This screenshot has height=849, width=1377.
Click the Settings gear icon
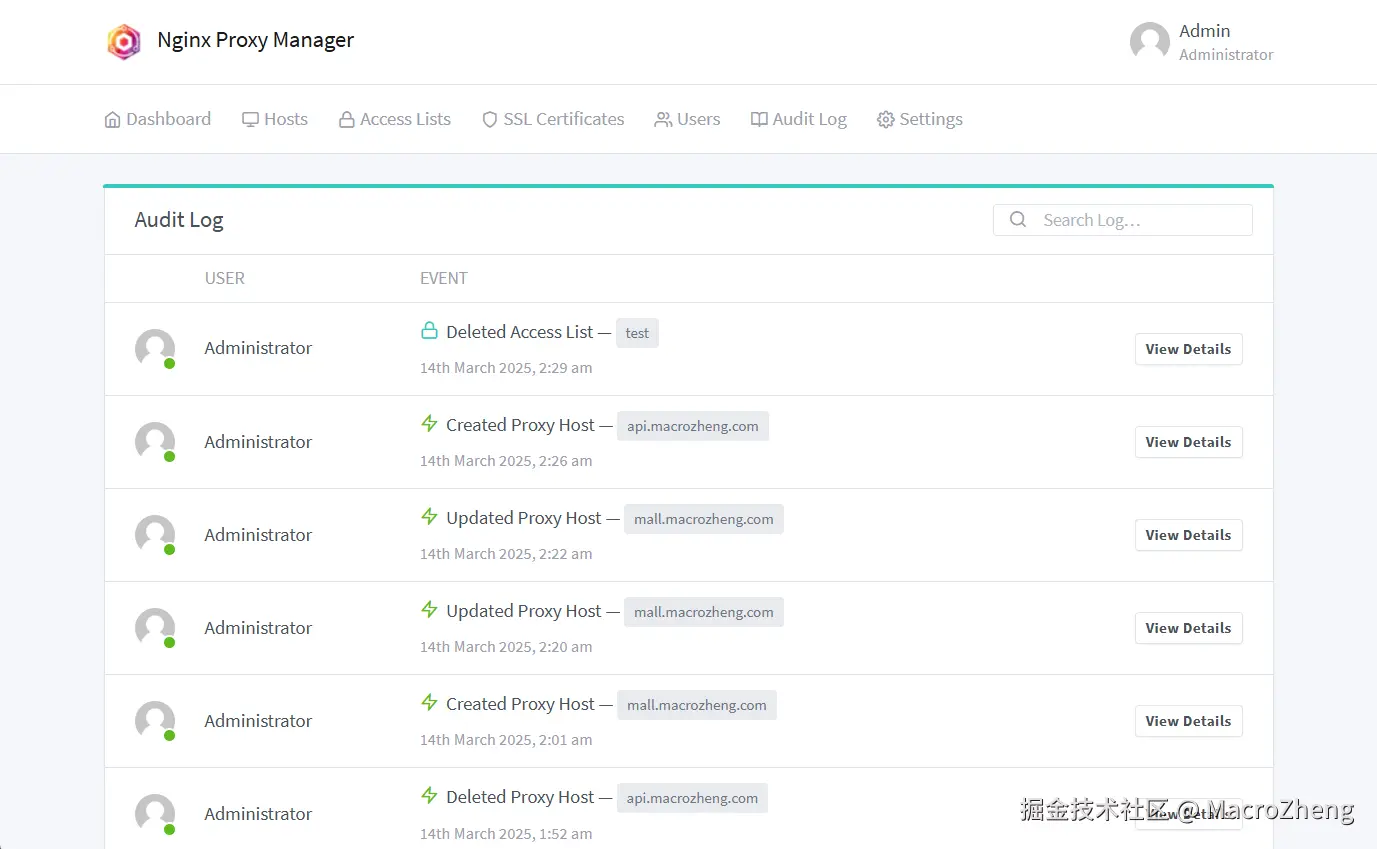click(x=885, y=120)
